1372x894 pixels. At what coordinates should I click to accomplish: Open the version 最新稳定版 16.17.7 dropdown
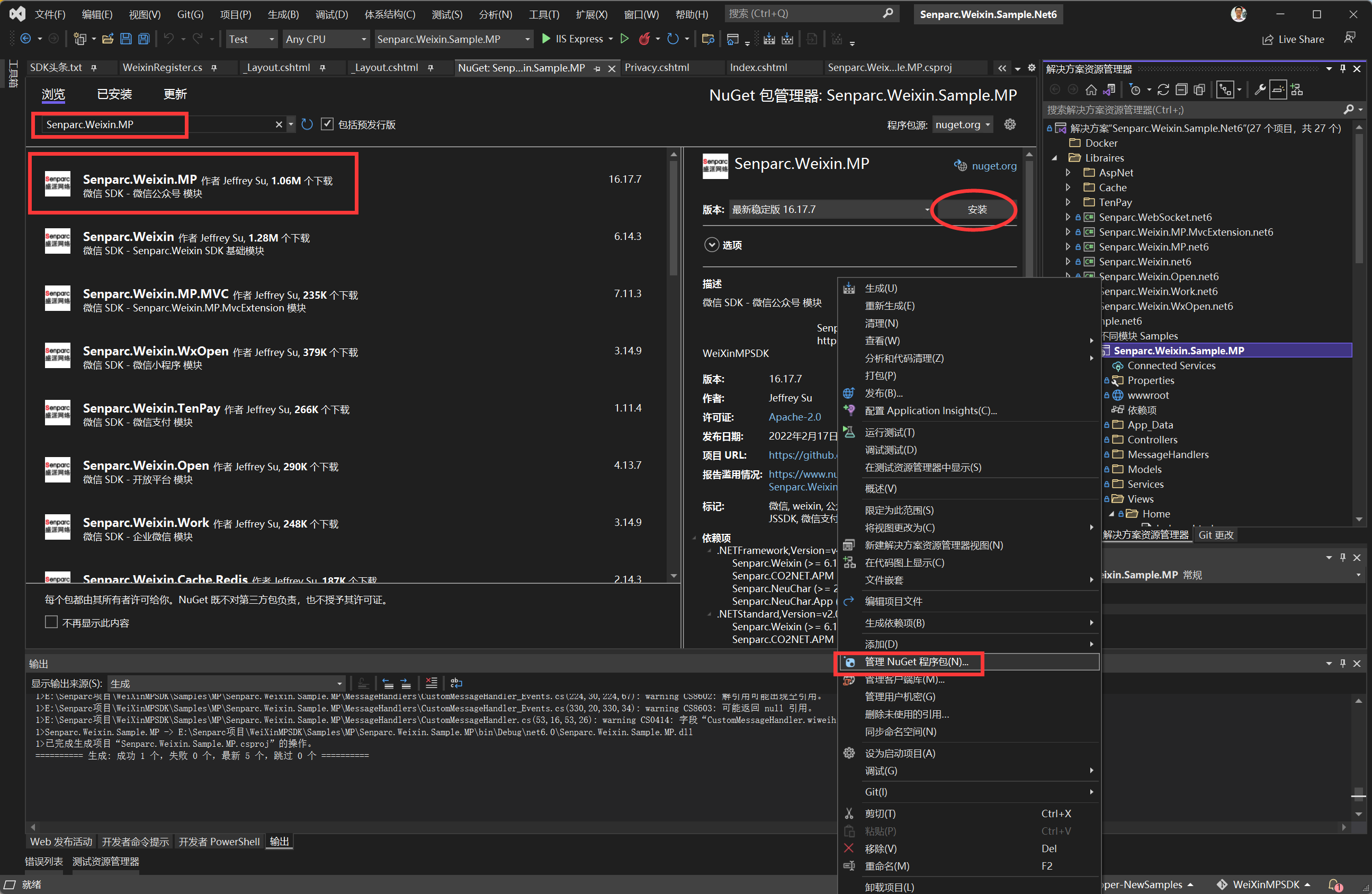click(x=829, y=209)
